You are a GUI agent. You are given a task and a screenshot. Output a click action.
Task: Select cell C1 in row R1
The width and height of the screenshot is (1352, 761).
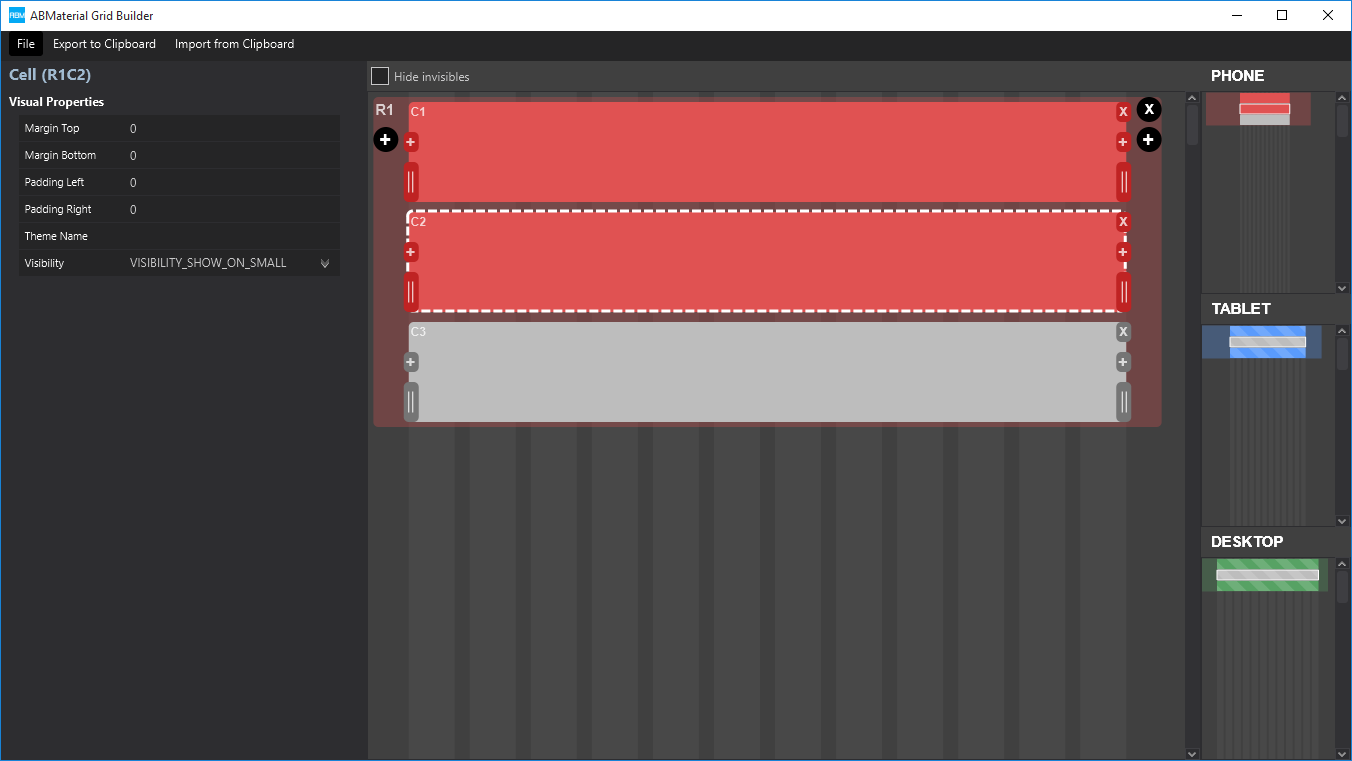[767, 152]
